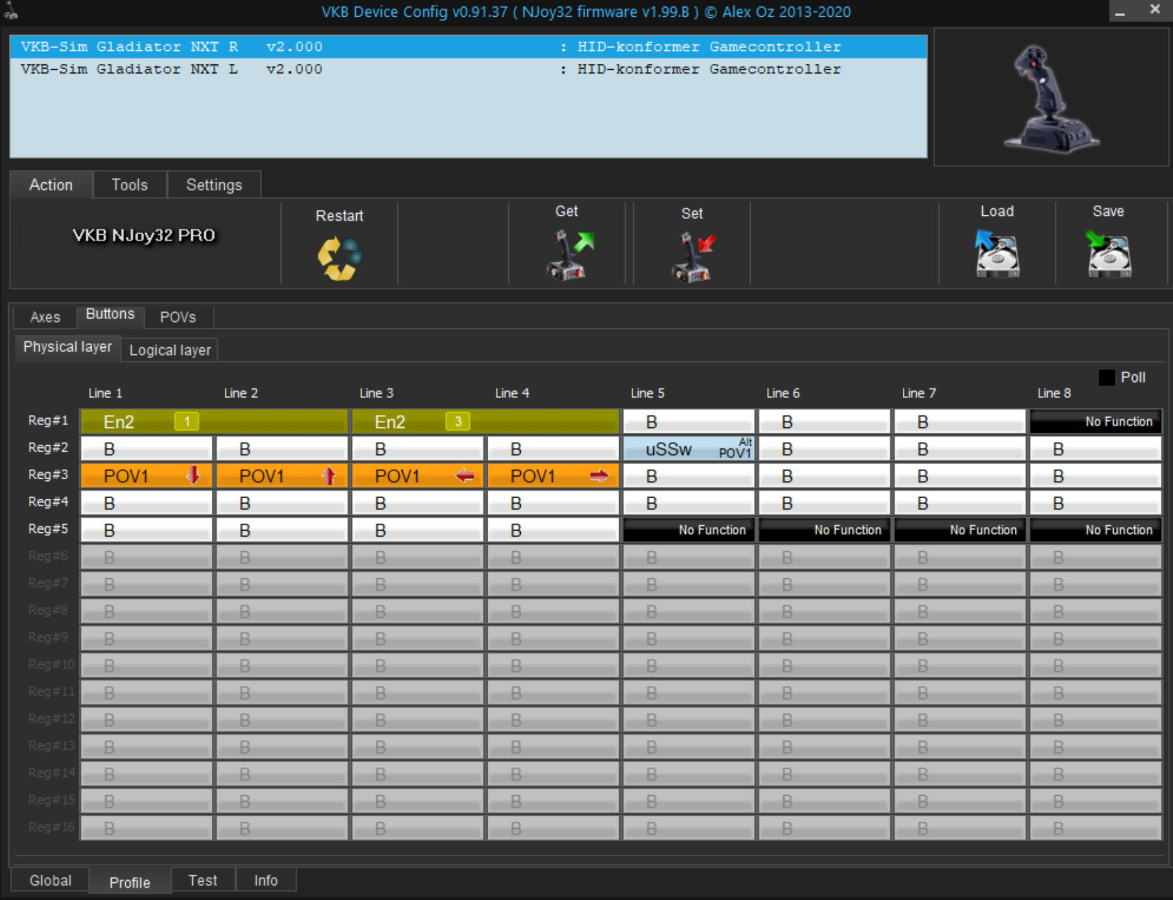The image size is (1173, 900).
Task: Click the Get joystick icon
Action: click(x=570, y=255)
